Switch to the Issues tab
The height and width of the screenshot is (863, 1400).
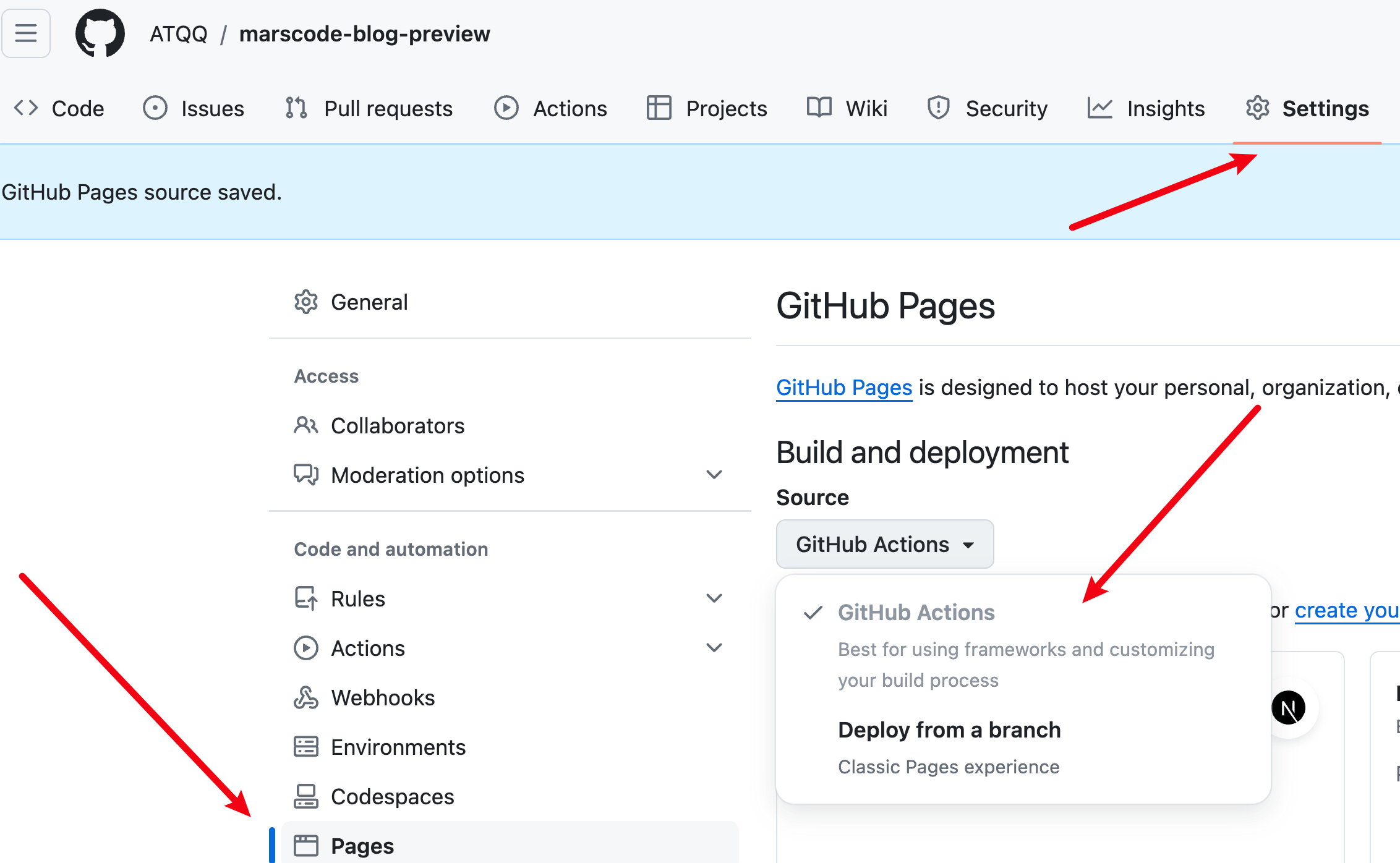[194, 108]
